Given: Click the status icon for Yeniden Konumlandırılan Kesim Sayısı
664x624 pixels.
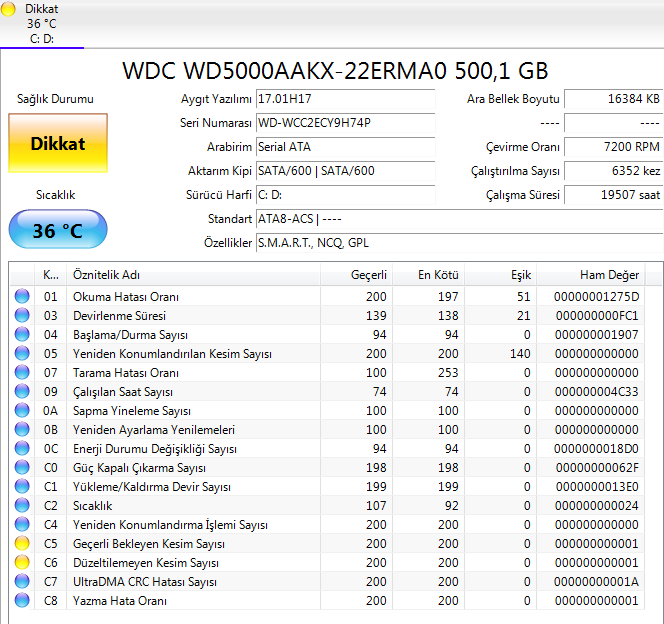Looking at the screenshot, I should (22, 353).
